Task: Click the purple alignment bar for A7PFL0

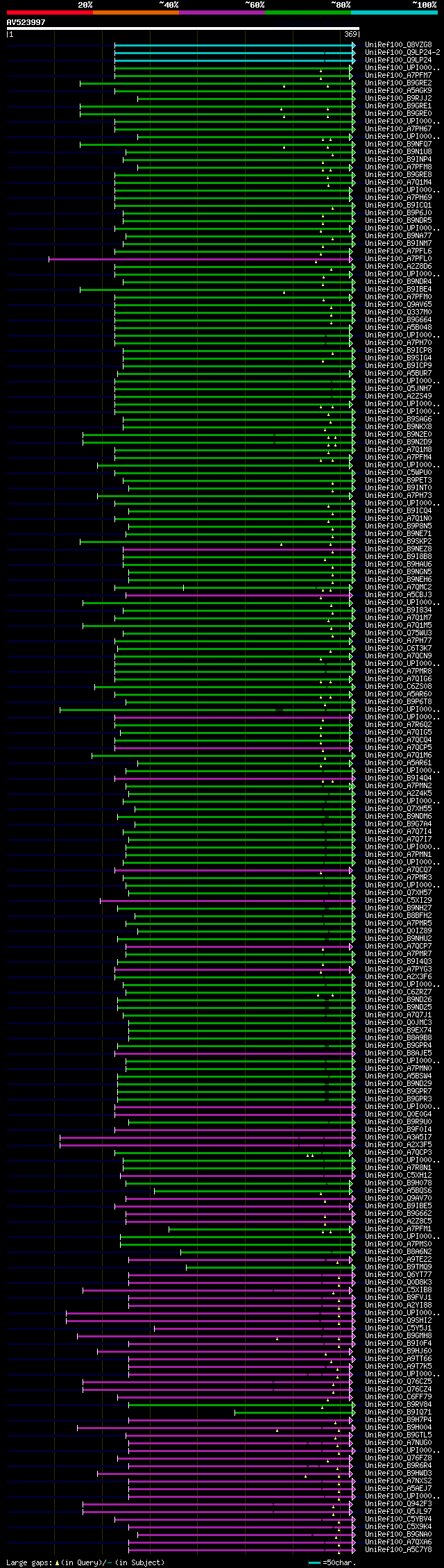Action: (x=202, y=259)
